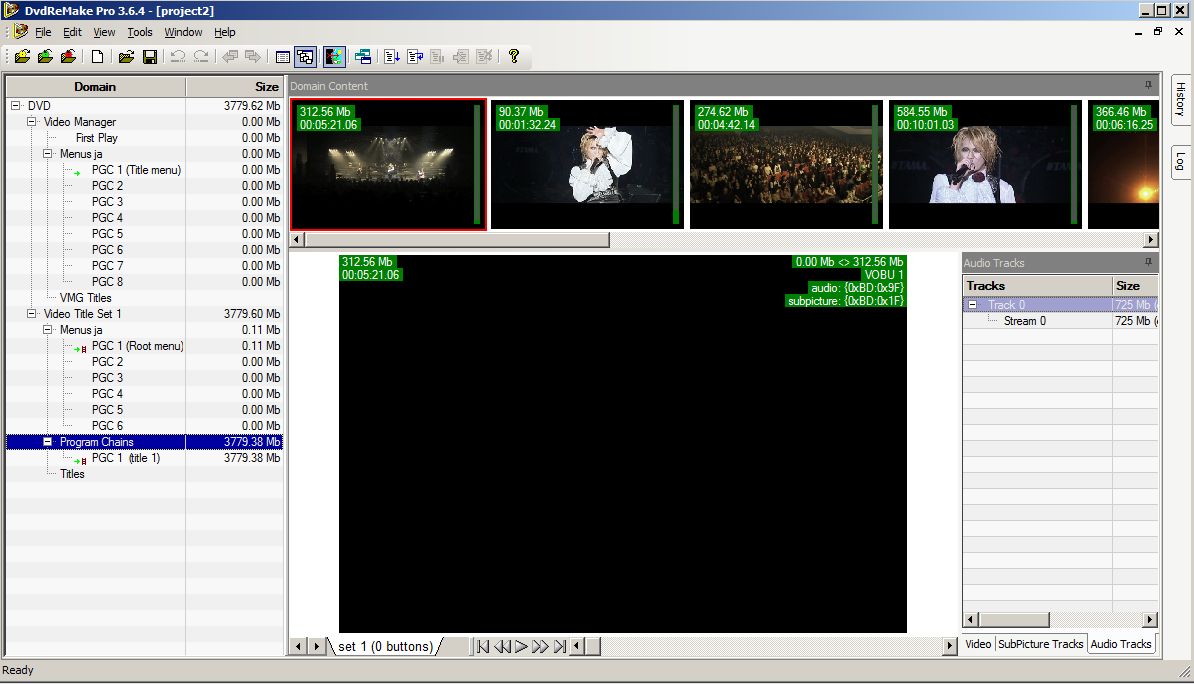1194x684 pixels.
Task: Click the New blank document icon
Action: tap(98, 57)
